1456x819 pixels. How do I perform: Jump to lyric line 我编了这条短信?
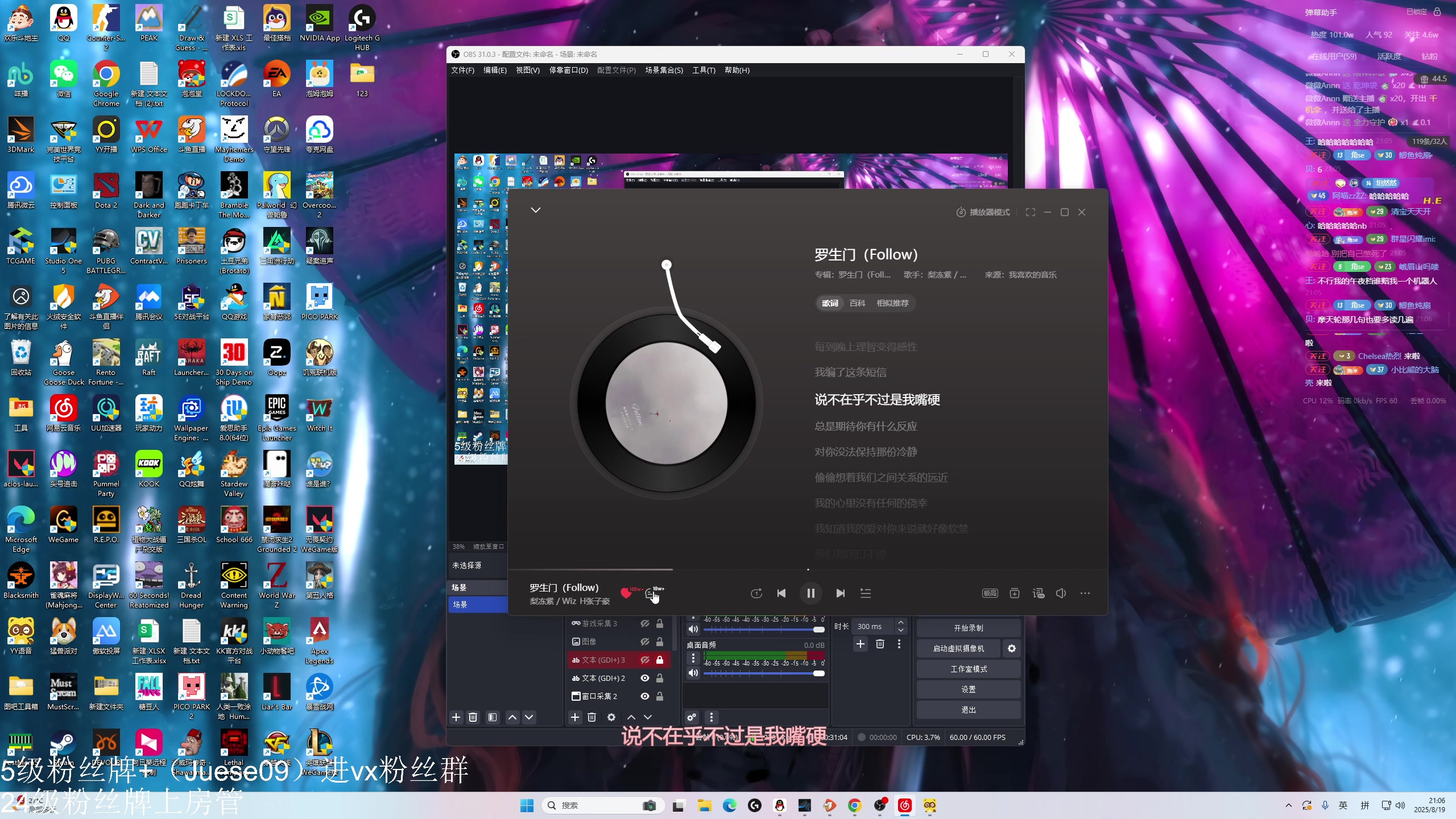coord(850,373)
